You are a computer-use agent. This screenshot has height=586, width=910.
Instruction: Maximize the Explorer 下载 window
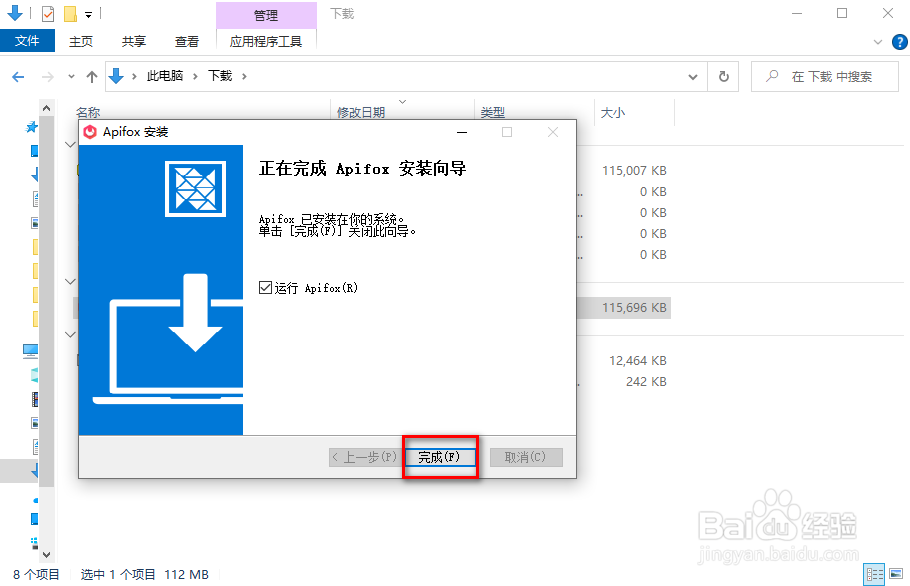tap(842, 13)
